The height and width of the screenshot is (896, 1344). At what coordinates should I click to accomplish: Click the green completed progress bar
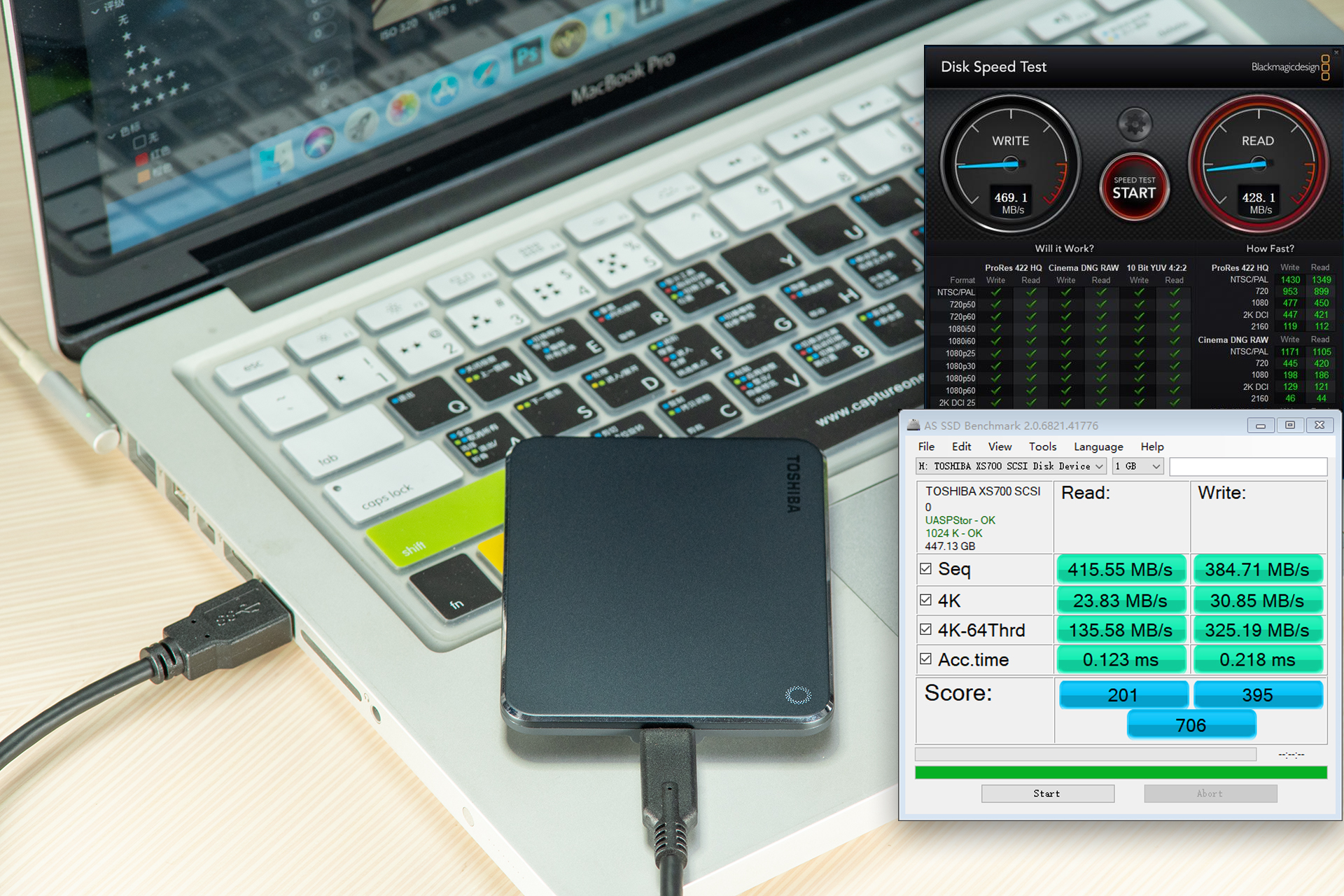[x=1121, y=772]
